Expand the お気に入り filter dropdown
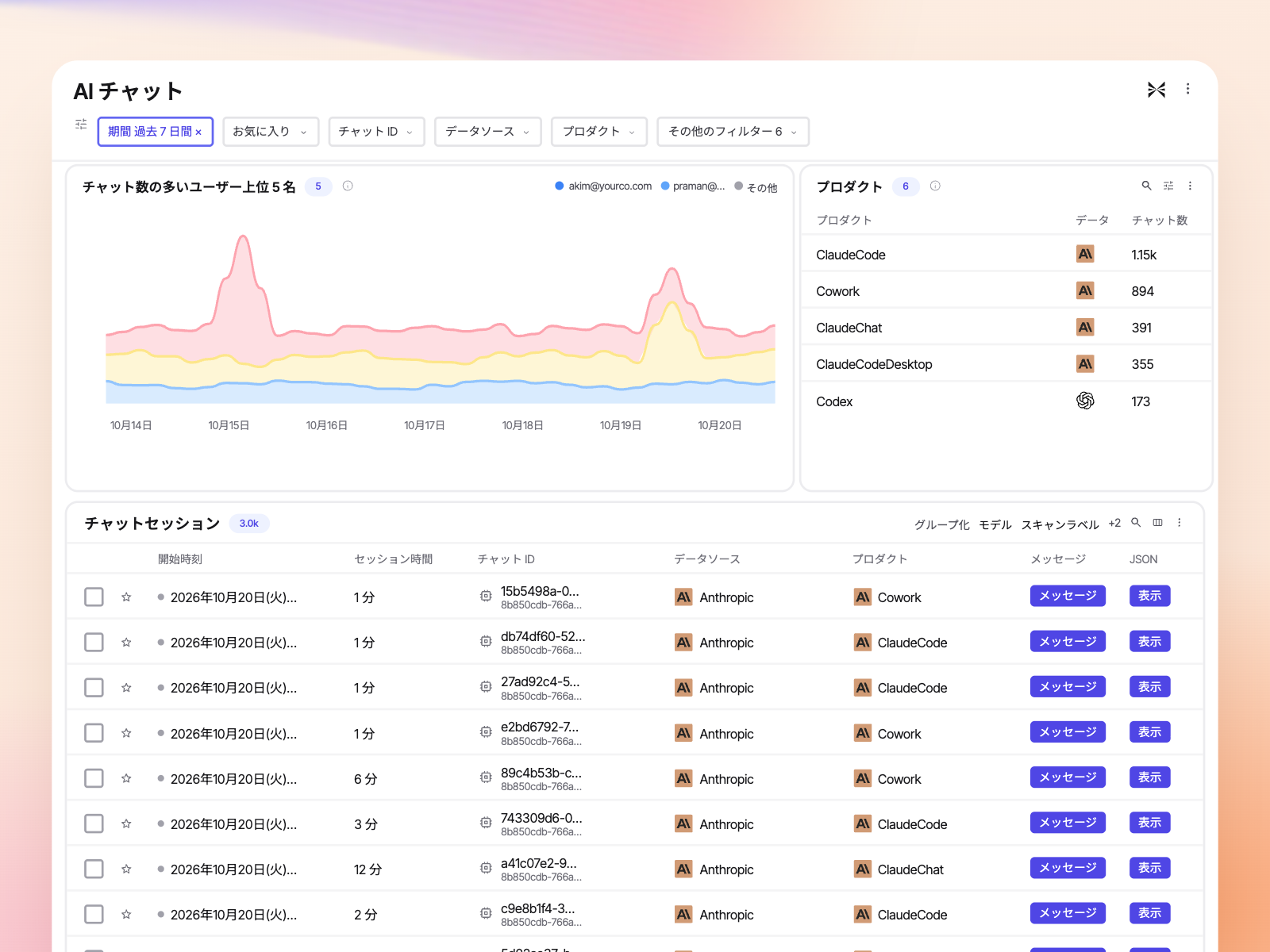The image size is (1270, 952). click(271, 132)
